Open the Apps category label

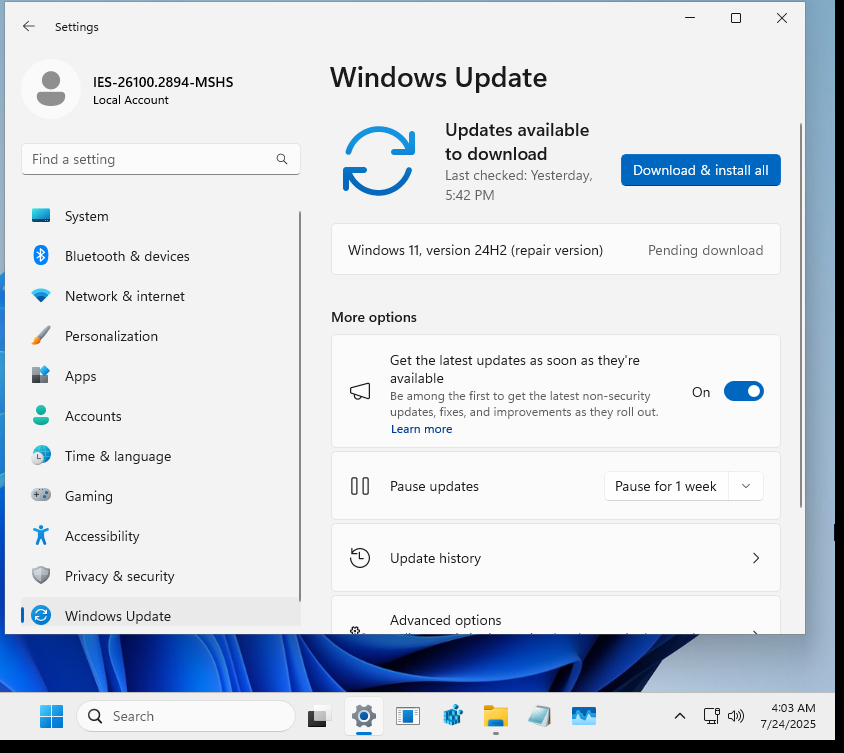tap(81, 376)
